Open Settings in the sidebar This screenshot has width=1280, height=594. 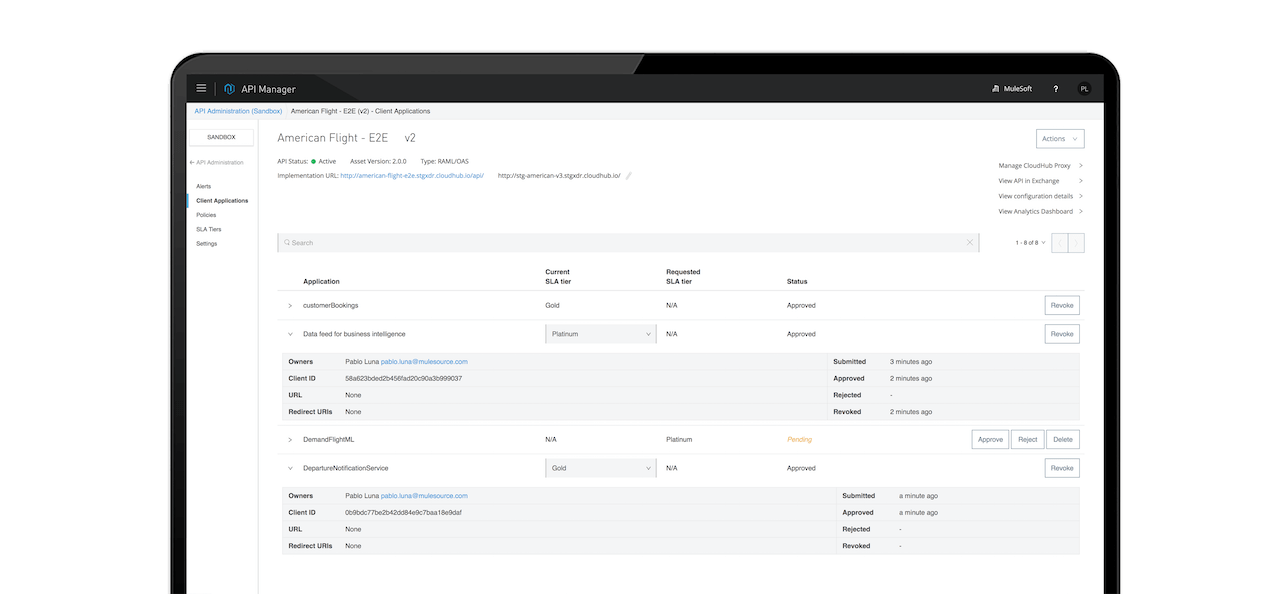[206, 243]
